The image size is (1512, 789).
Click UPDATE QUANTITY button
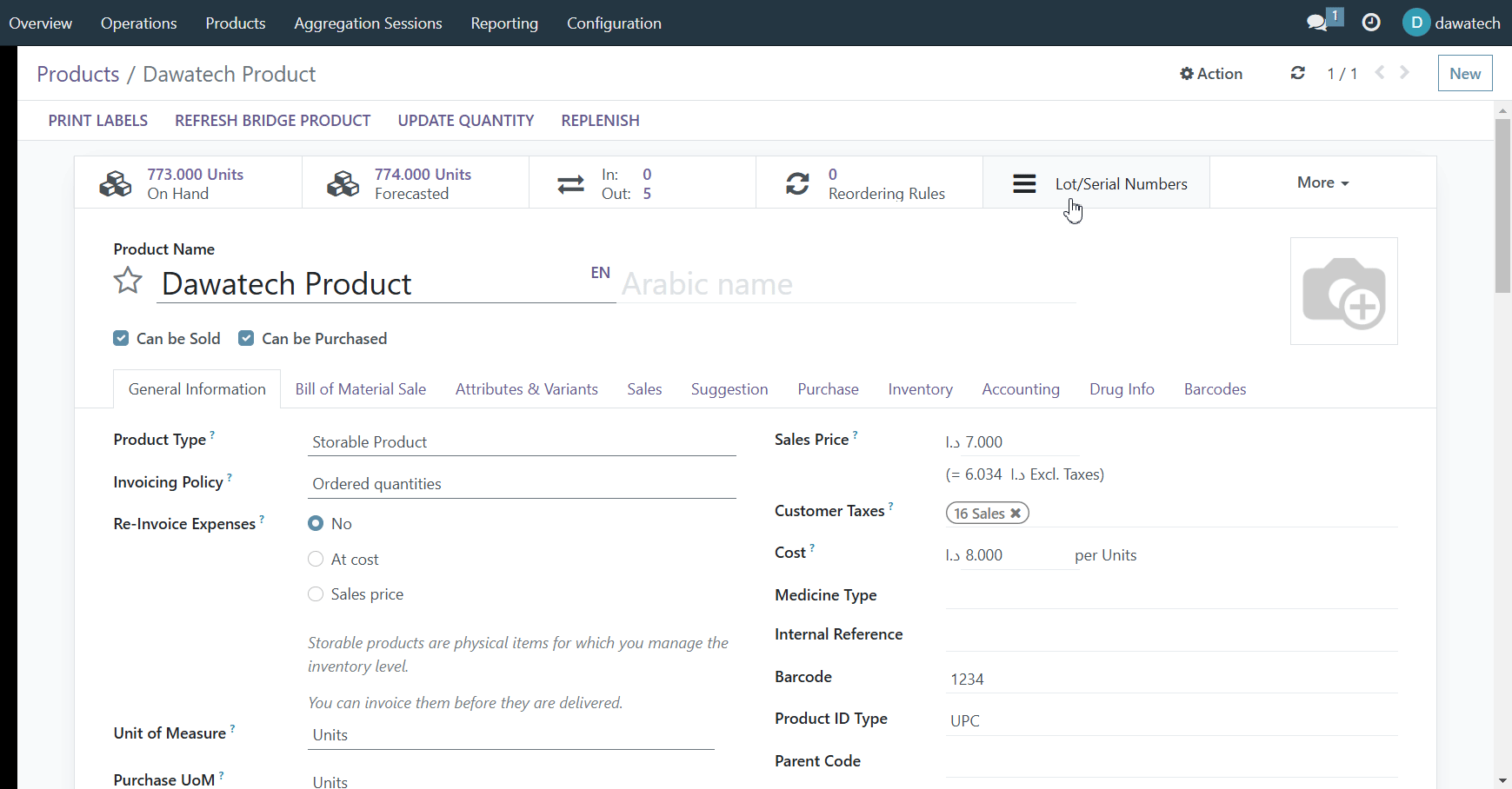click(466, 121)
